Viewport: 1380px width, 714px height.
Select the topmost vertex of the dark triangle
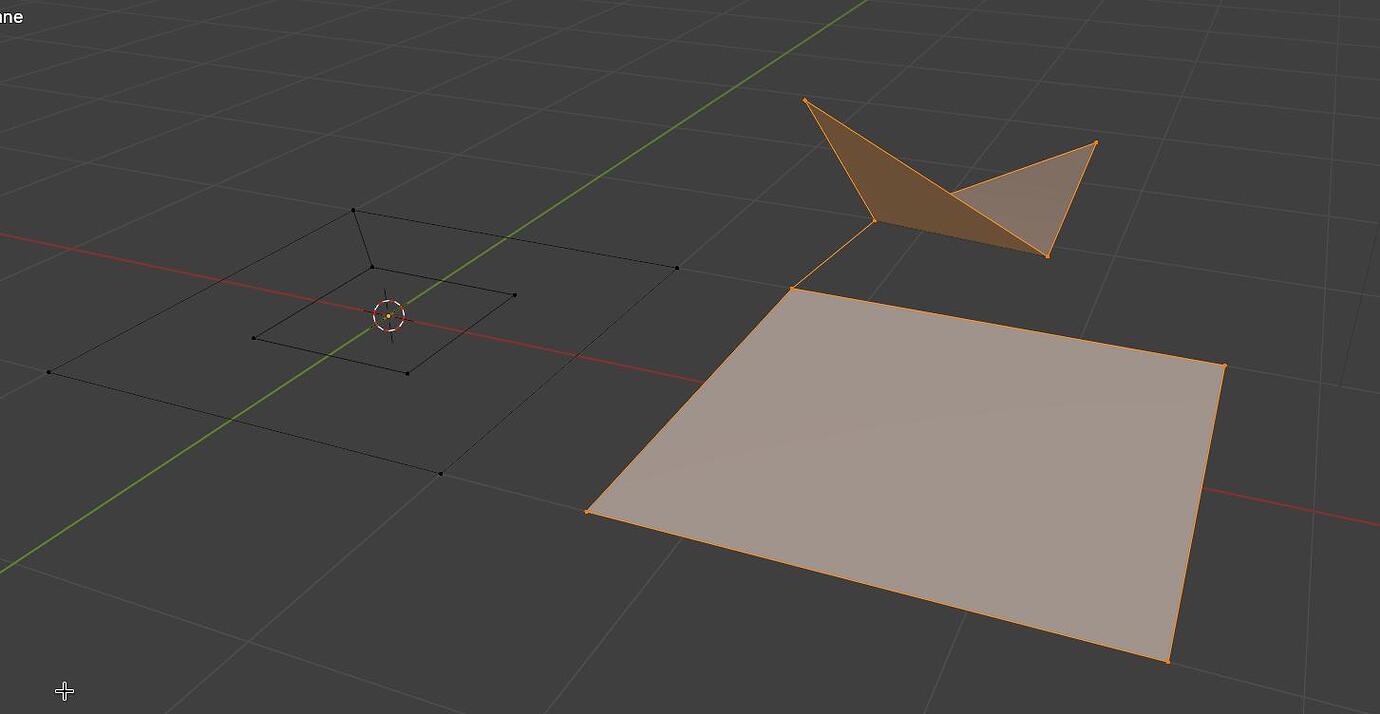pos(805,100)
